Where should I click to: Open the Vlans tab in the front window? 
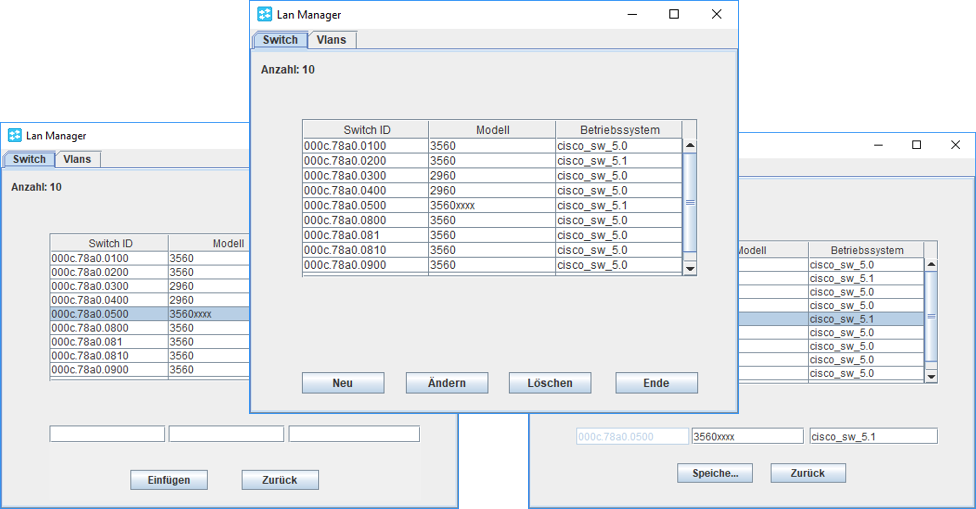[x=331, y=40]
